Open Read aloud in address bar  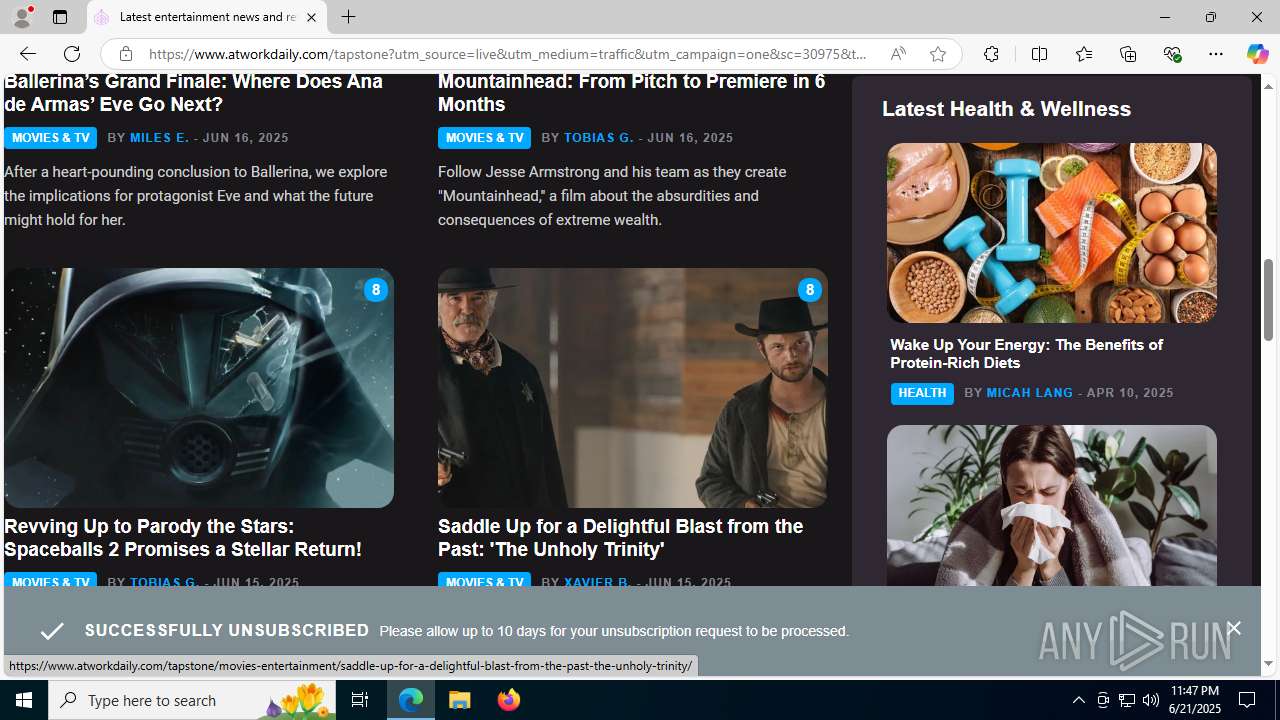click(898, 54)
